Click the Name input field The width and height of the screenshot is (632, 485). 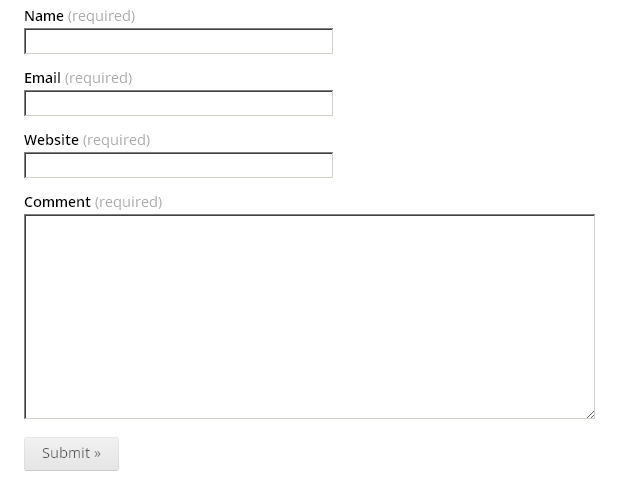point(179,41)
